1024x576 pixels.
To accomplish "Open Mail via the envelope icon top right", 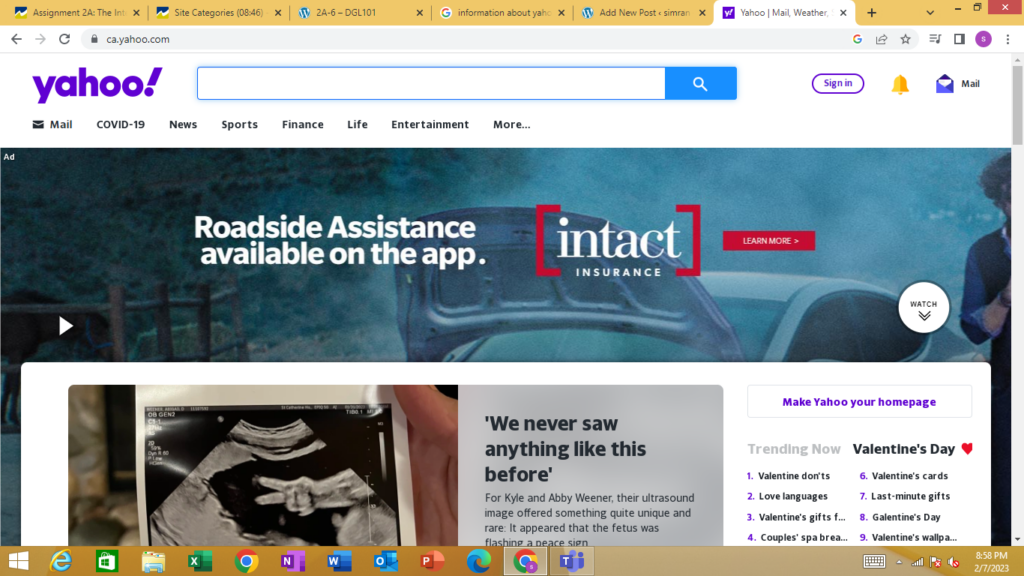I will pos(945,84).
